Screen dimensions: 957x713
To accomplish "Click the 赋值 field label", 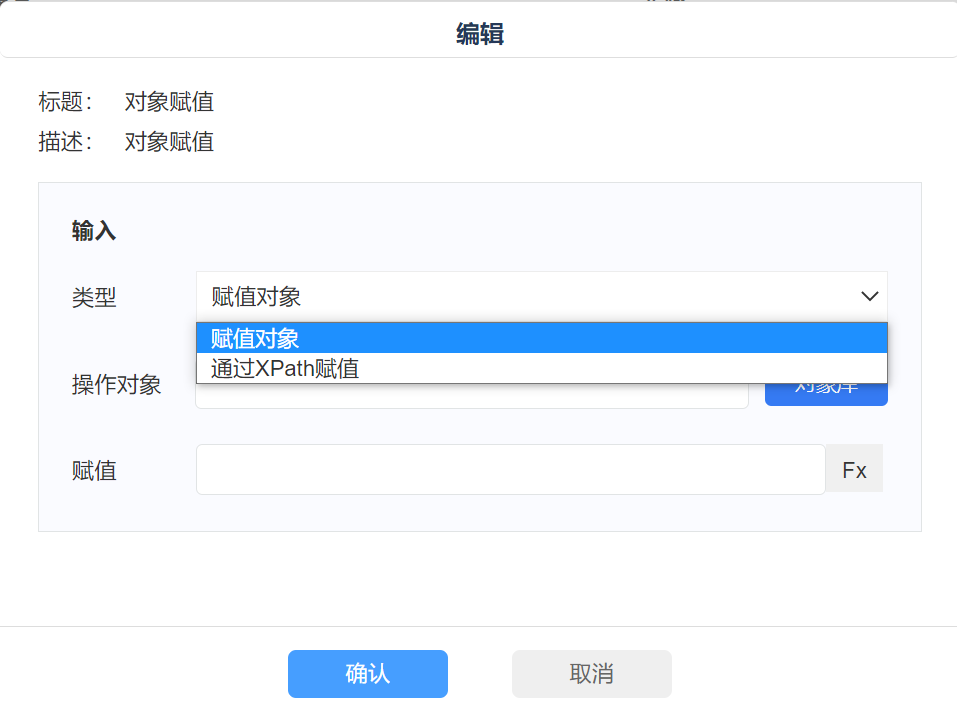I will pyautogui.click(x=94, y=471).
